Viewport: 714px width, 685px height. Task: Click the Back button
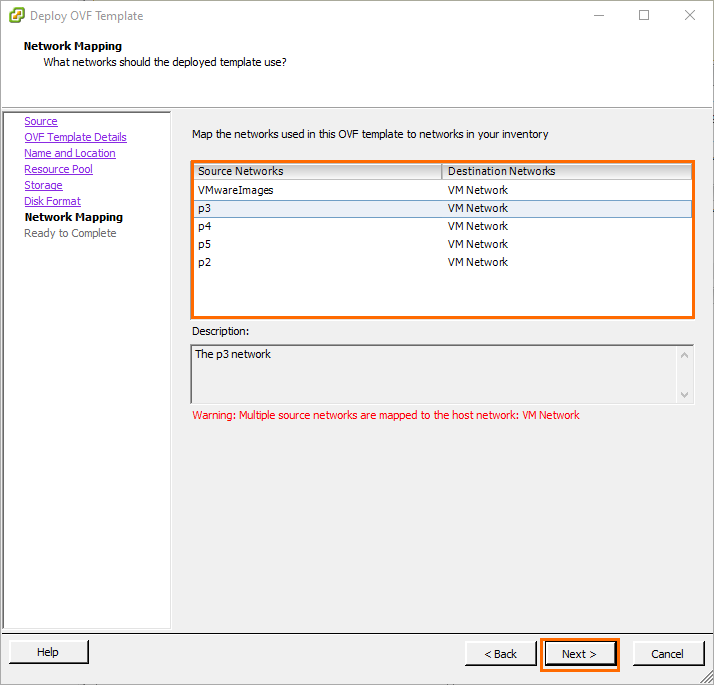click(x=500, y=654)
